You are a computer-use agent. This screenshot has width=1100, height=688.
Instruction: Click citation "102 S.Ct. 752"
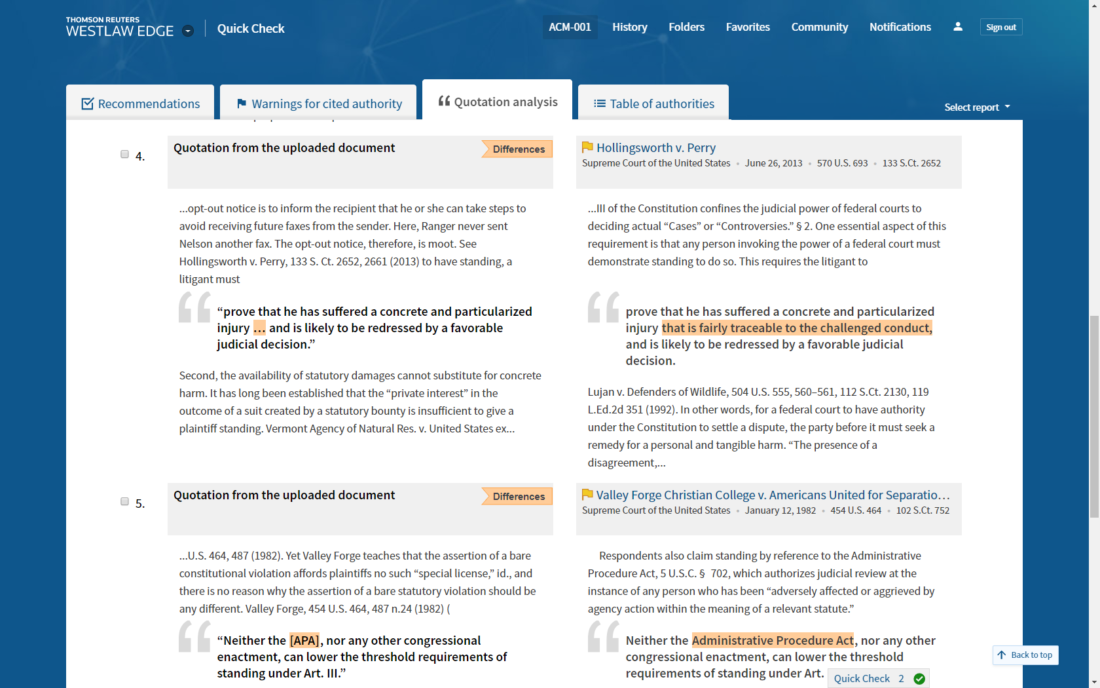pos(923,510)
